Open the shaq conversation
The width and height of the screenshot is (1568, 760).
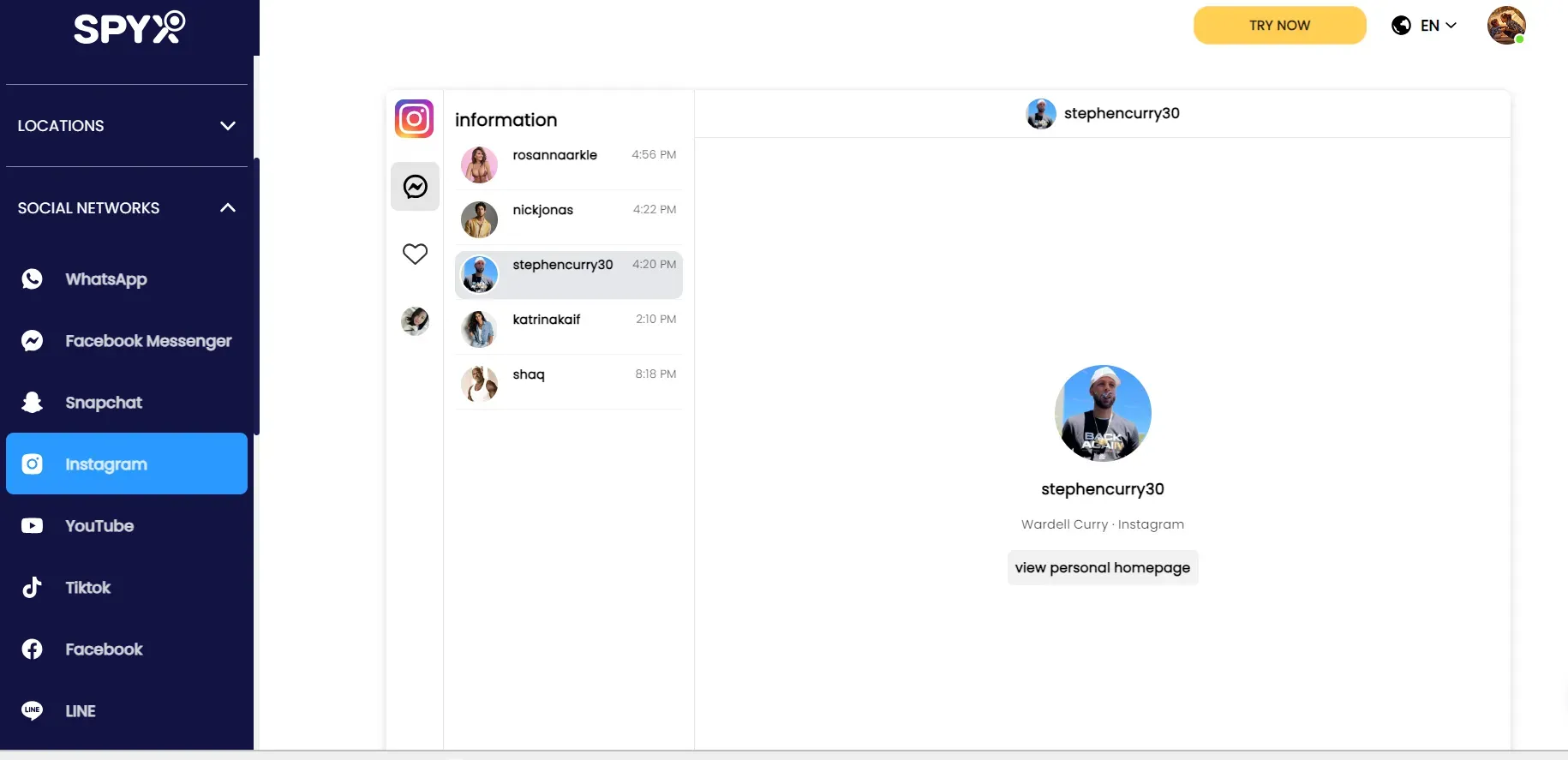(x=569, y=384)
